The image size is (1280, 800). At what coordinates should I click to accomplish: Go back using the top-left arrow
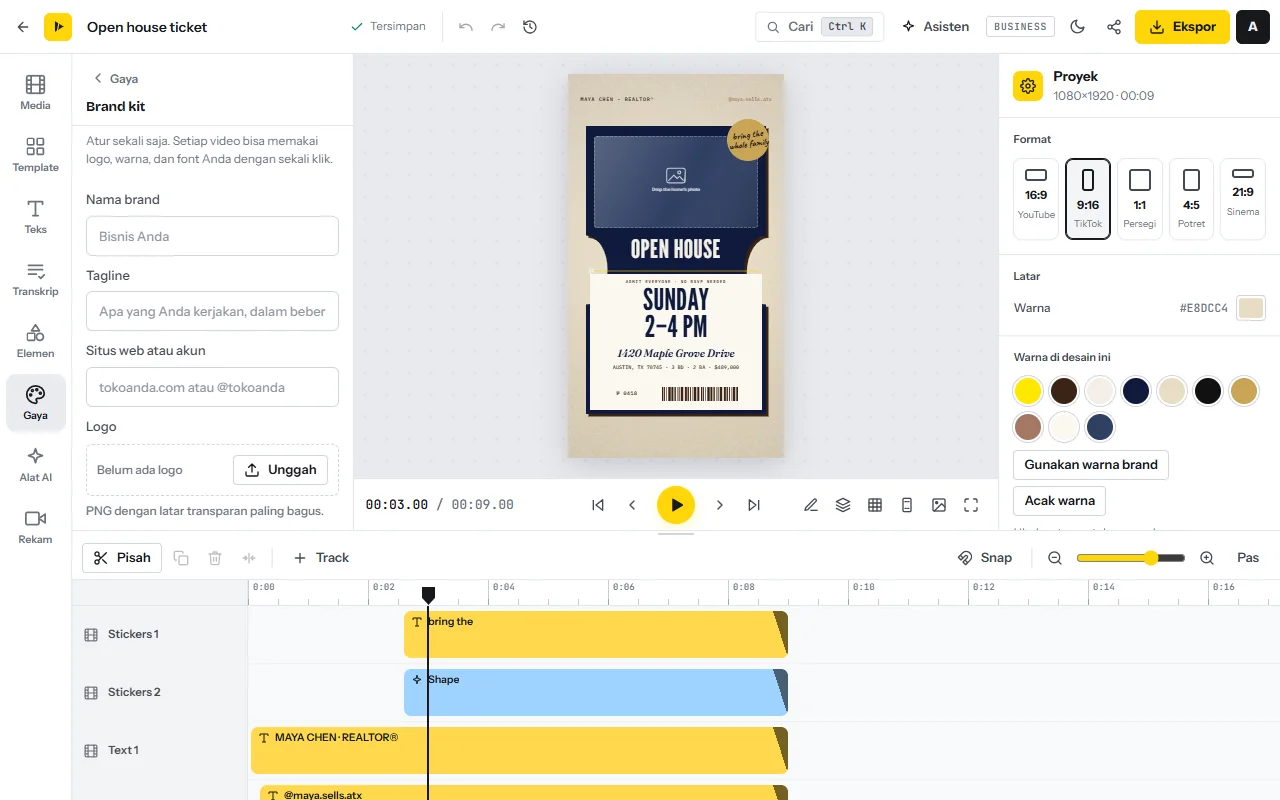(23, 27)
